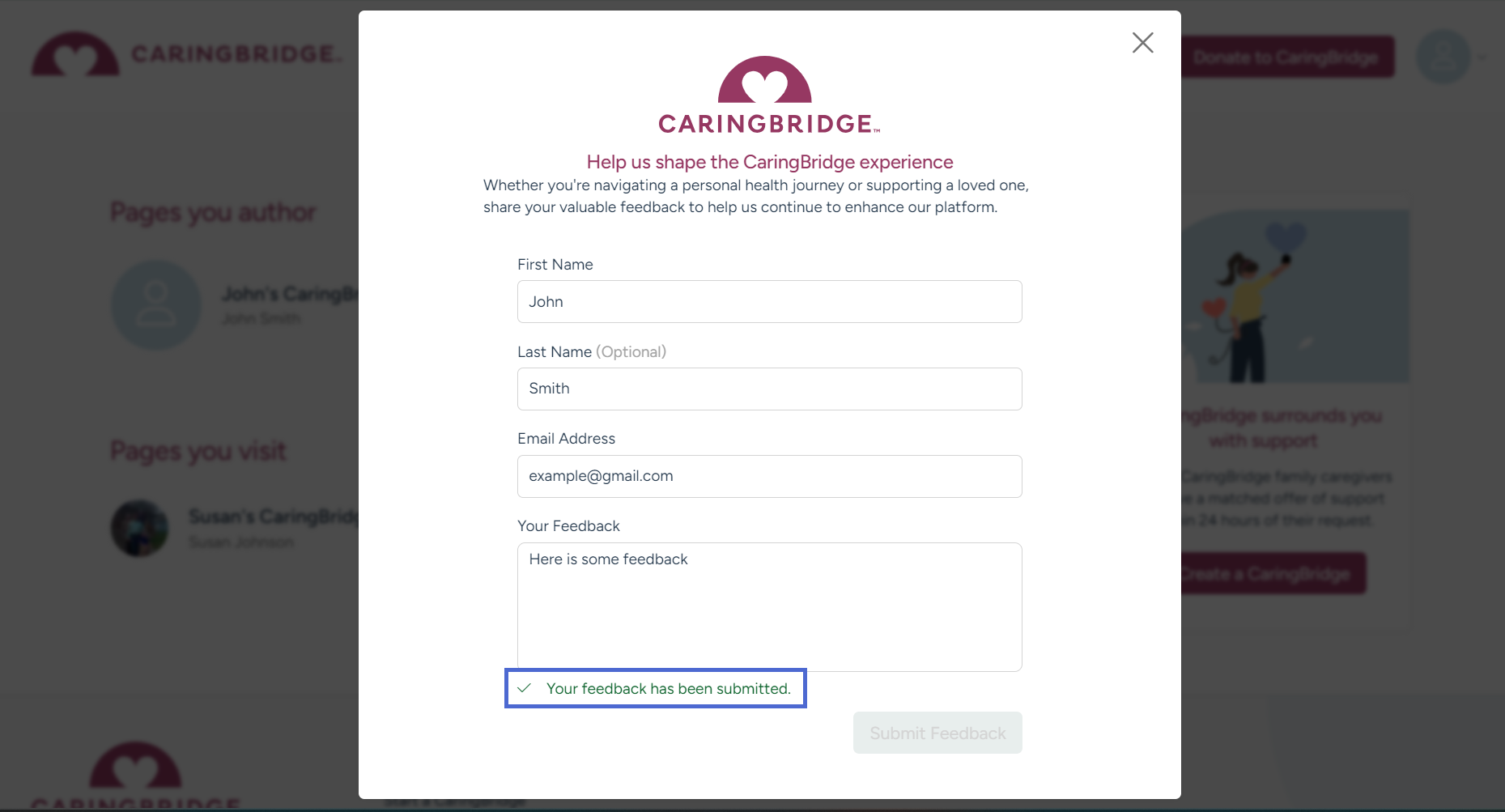Viewport: 1505px width, 812px height.
Task: Click the Pages you visit section heading
Action: 198,451
